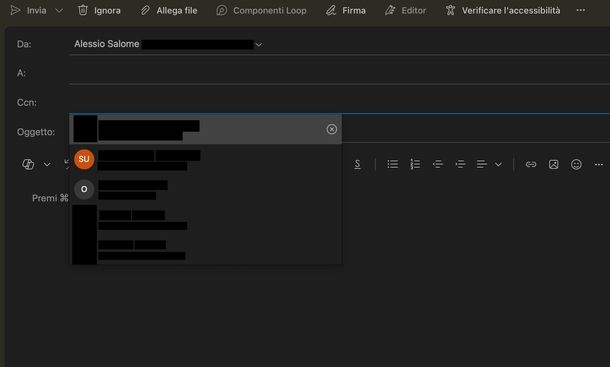Open the emoji picker
Screen dimensions: 610x367
click(x=576, y=164)
